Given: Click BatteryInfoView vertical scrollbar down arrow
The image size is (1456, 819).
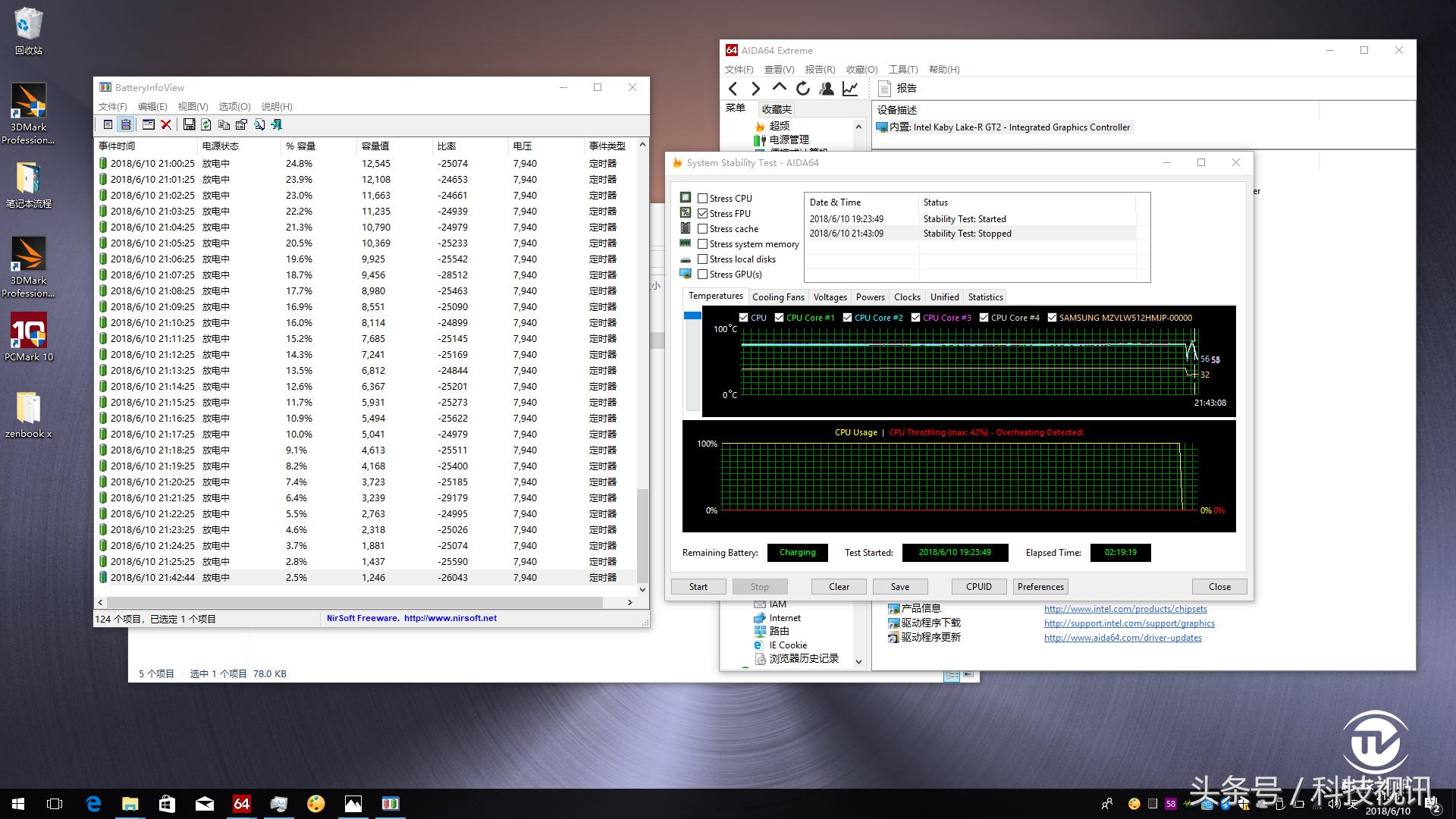Looking at the screenshot, I should [x=642, y=589].
